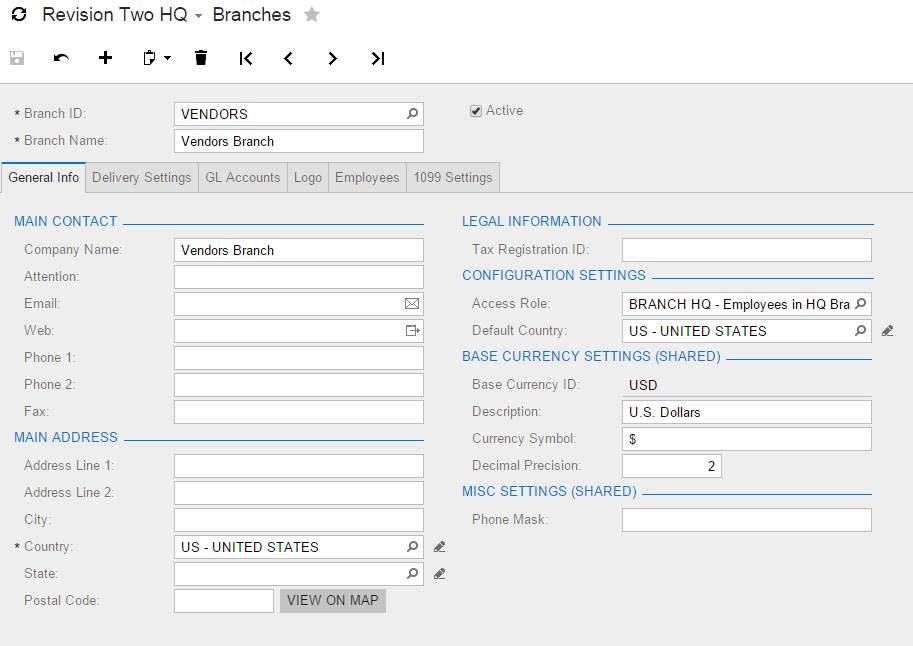Open the Logo tab

coord(308,177)
